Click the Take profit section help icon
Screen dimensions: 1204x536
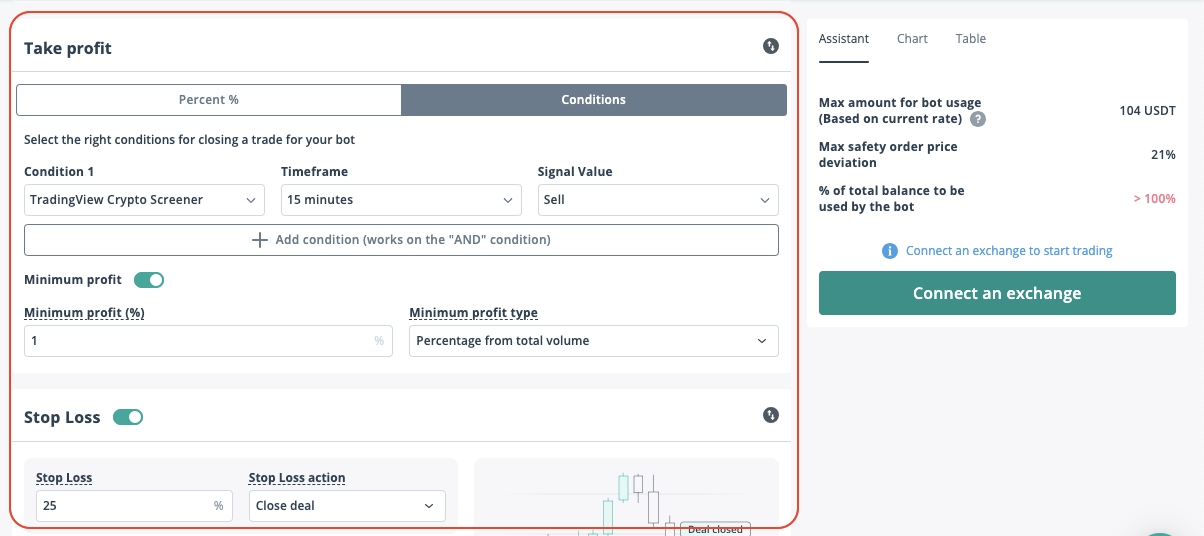coord(770,46)
